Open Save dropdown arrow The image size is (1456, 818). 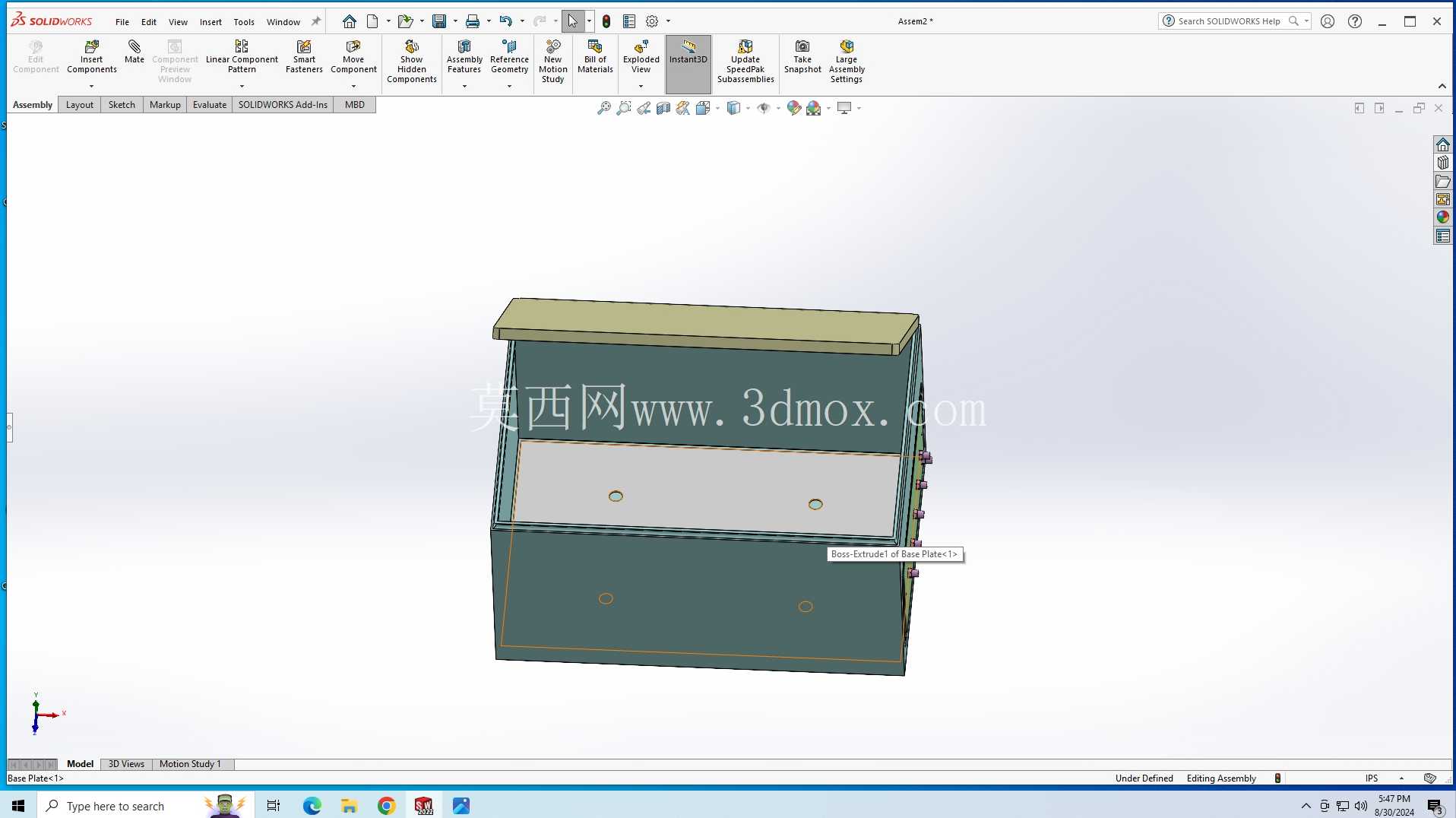(x=455, y=21)
